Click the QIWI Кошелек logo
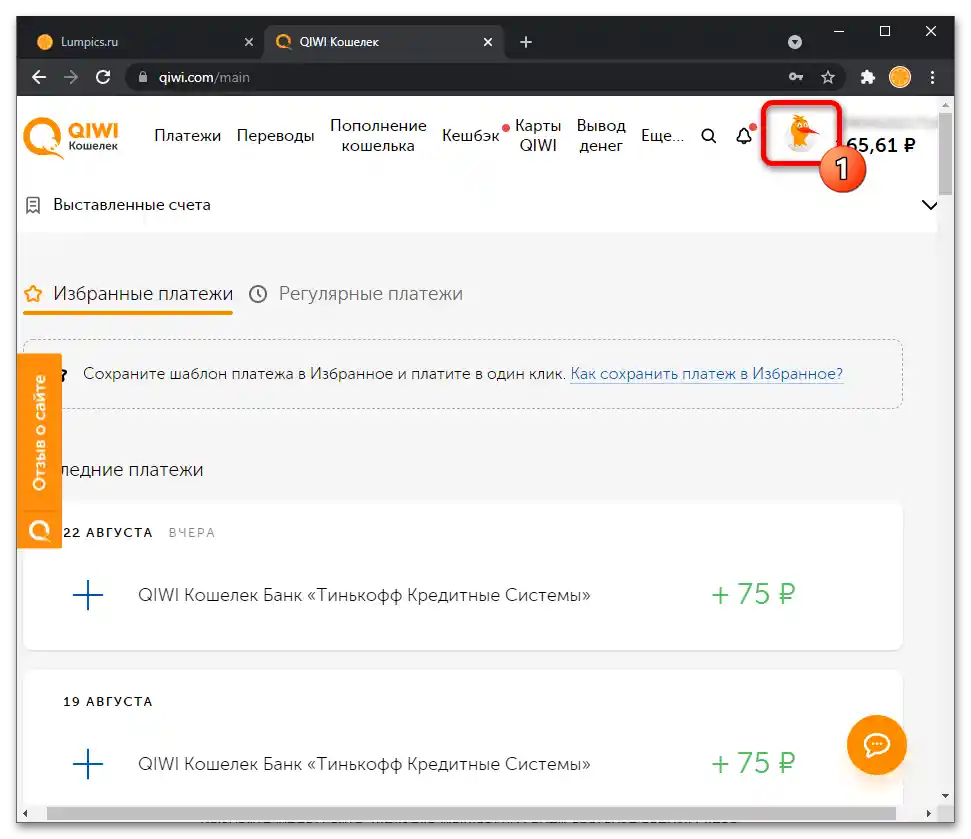 [71, 137]
